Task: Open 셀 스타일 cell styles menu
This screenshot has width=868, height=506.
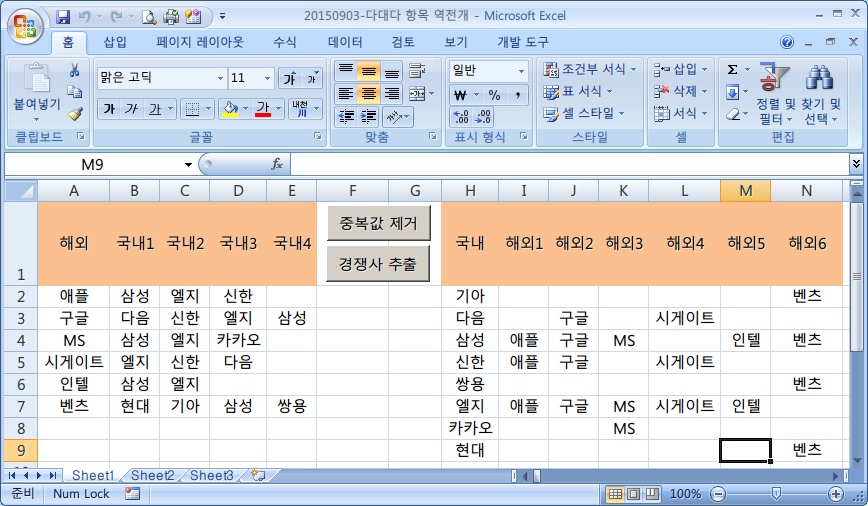Action: click(x=584, y=113)
